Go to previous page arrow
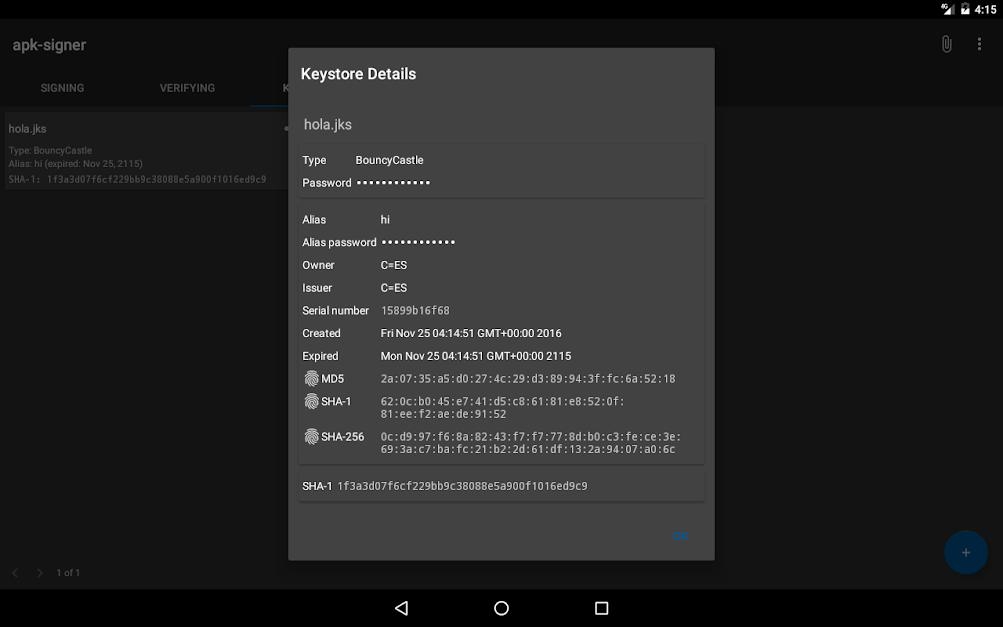 point(15,573)
